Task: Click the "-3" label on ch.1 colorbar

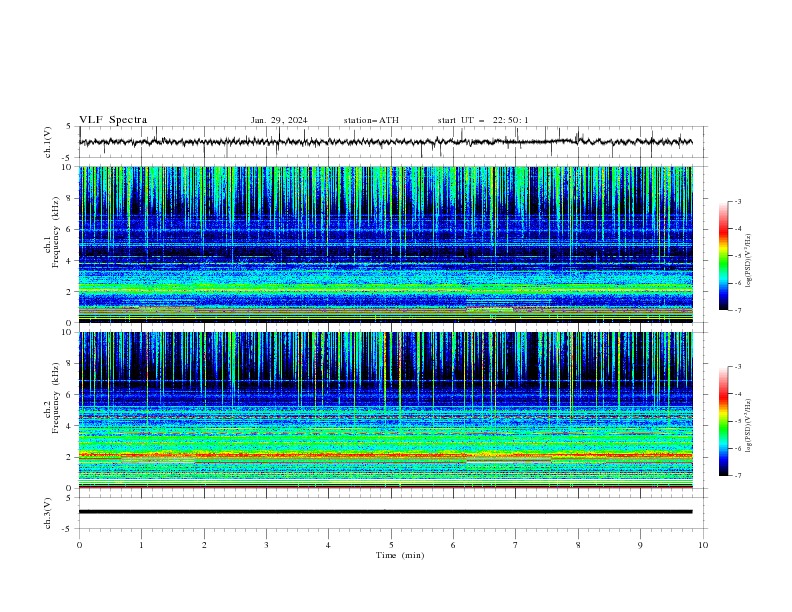Action: click(x=738, y=201)
